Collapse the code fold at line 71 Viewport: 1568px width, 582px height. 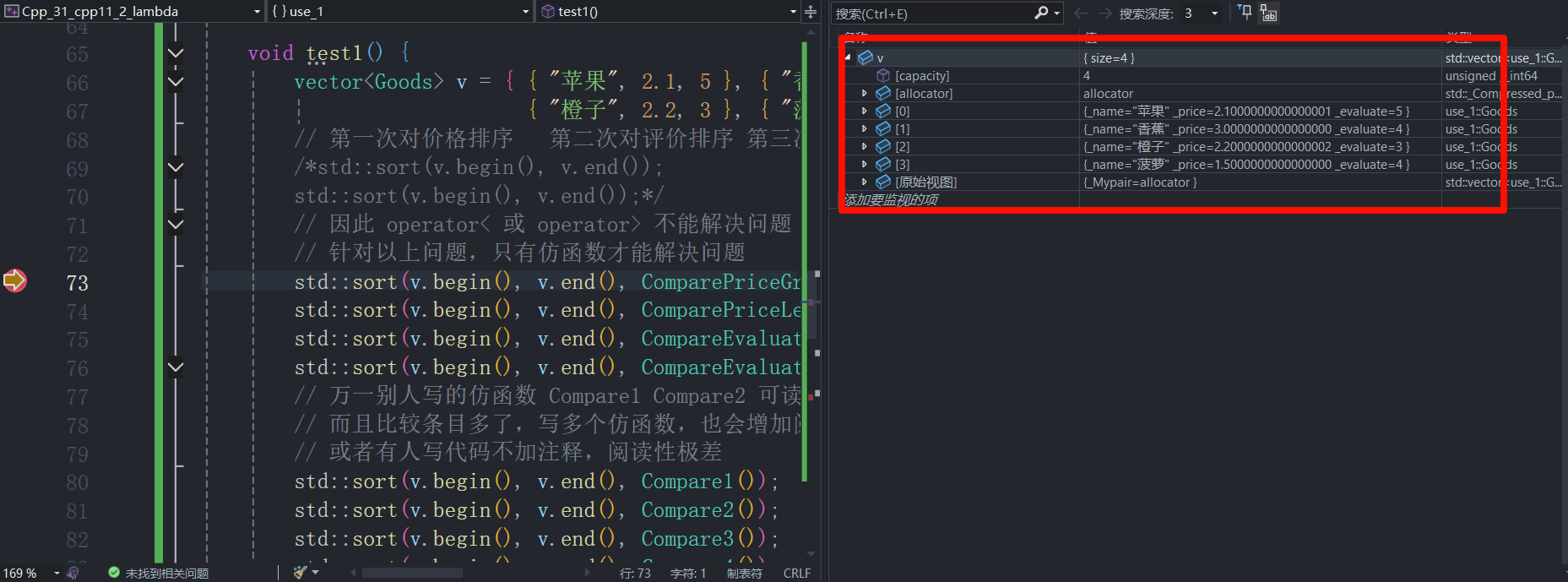pyautogui.click(x=176, y=225)
